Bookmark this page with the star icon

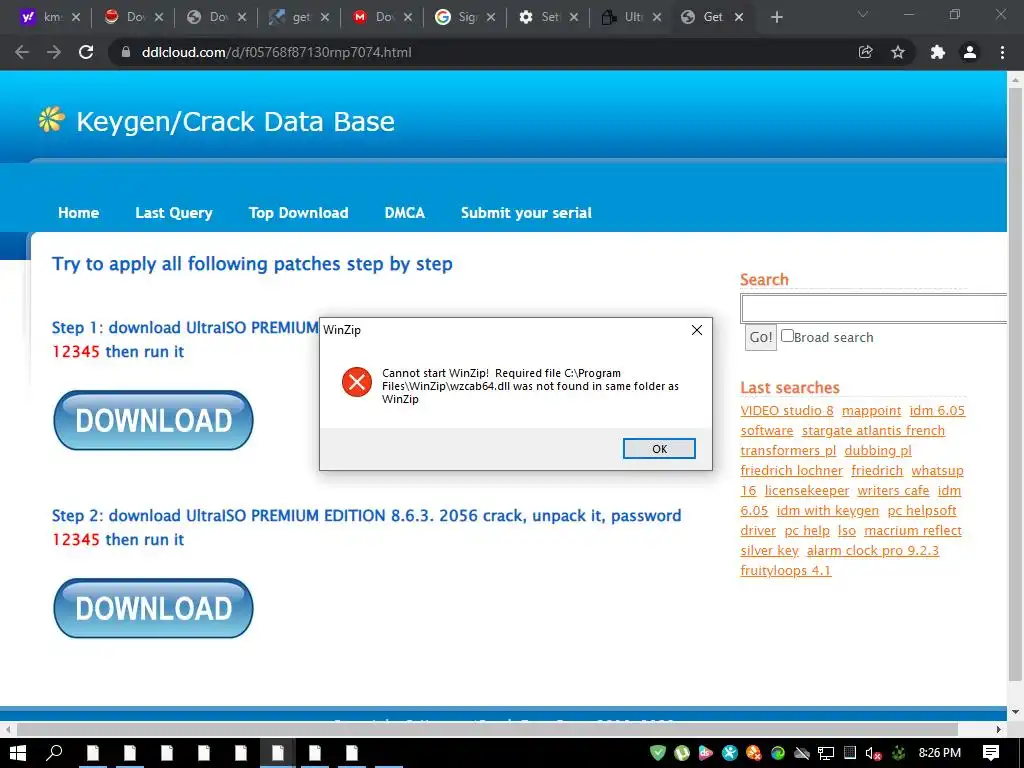898,52
